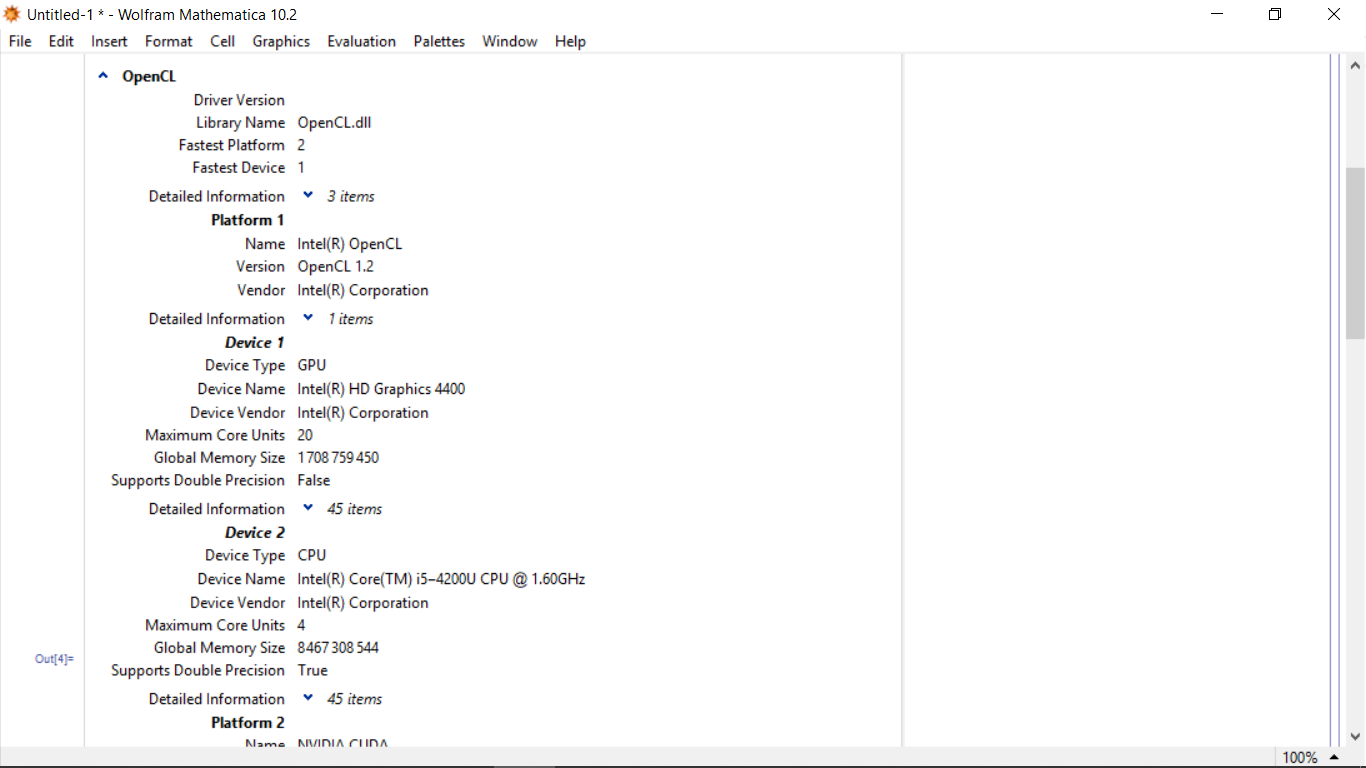Open the Evaluation menu
The width and height of the screenshot is (1366, 768).
[361, 41]
